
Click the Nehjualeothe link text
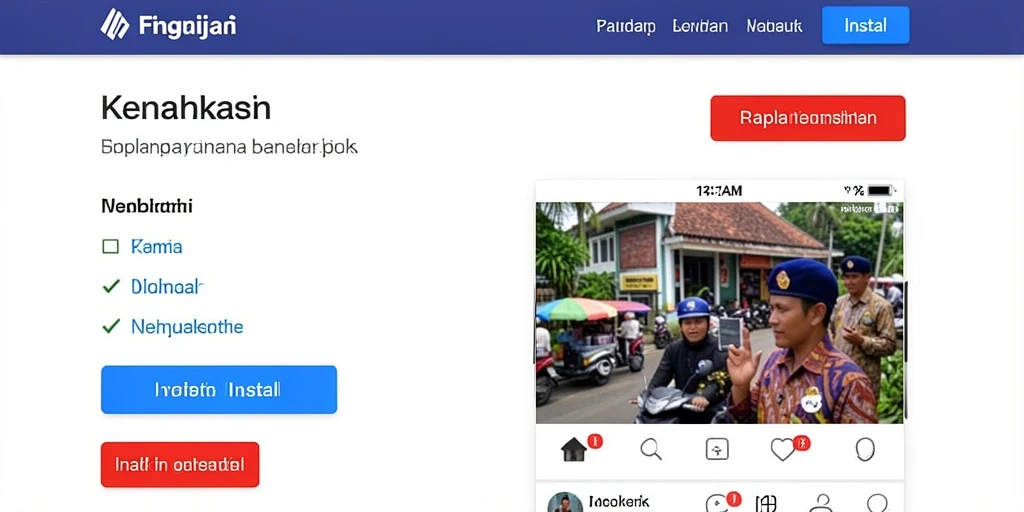tap(187, 327)
